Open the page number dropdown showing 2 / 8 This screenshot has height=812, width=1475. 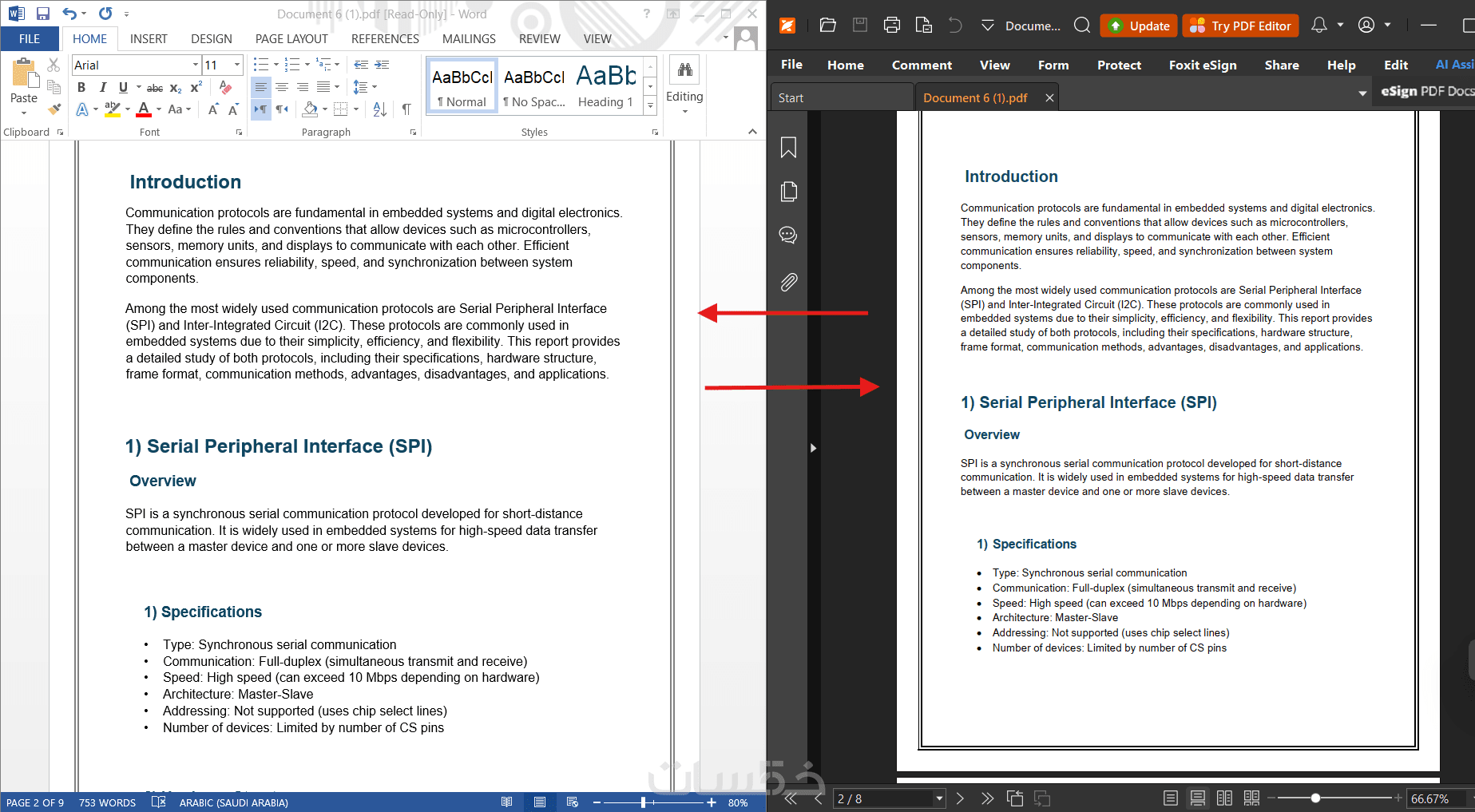tap(939, 798)
